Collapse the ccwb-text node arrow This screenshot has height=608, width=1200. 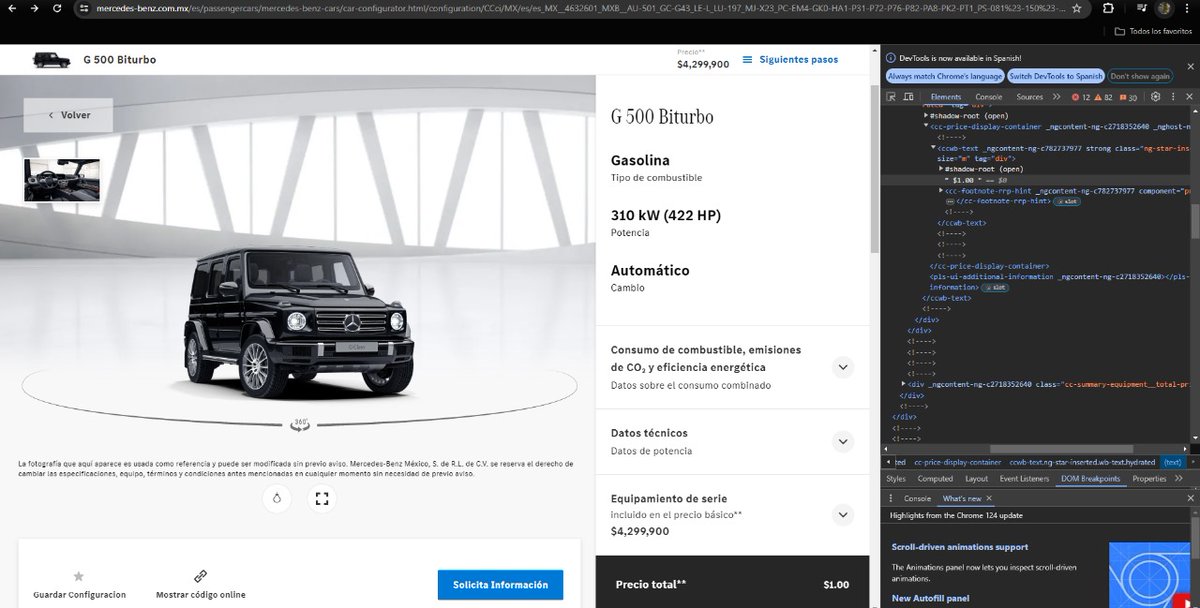[934, 147]
